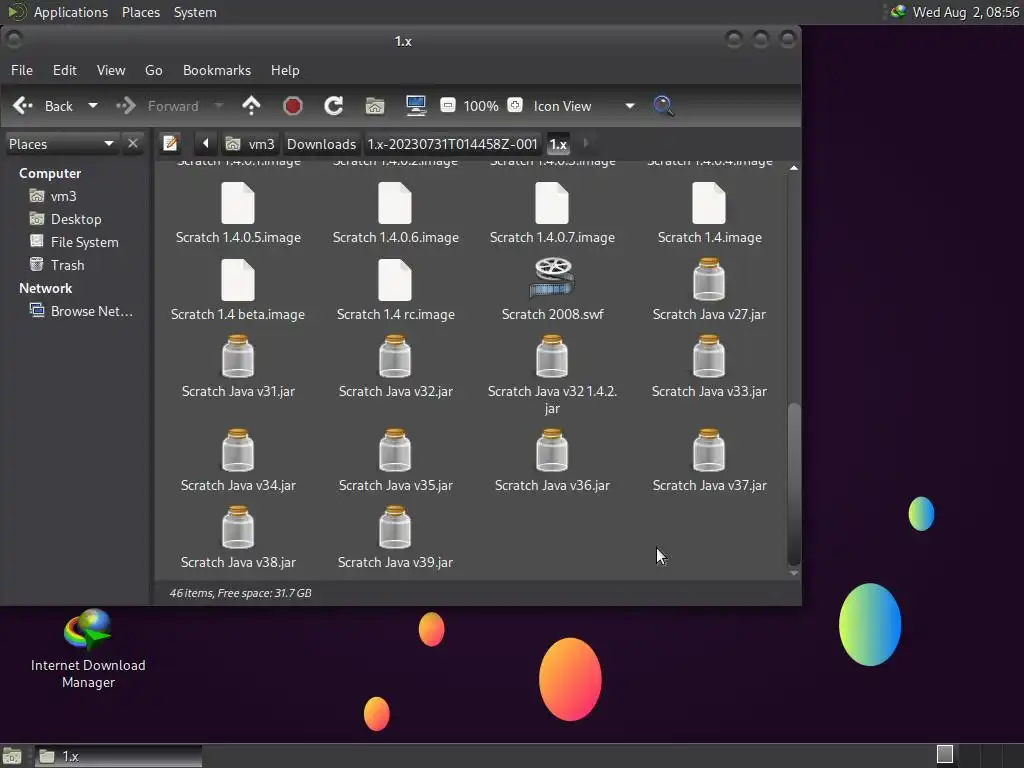Reset zoom by clicking 100% label
Image resolution: width=1024 pixels, height=768 pixels.
click(481, 106)
